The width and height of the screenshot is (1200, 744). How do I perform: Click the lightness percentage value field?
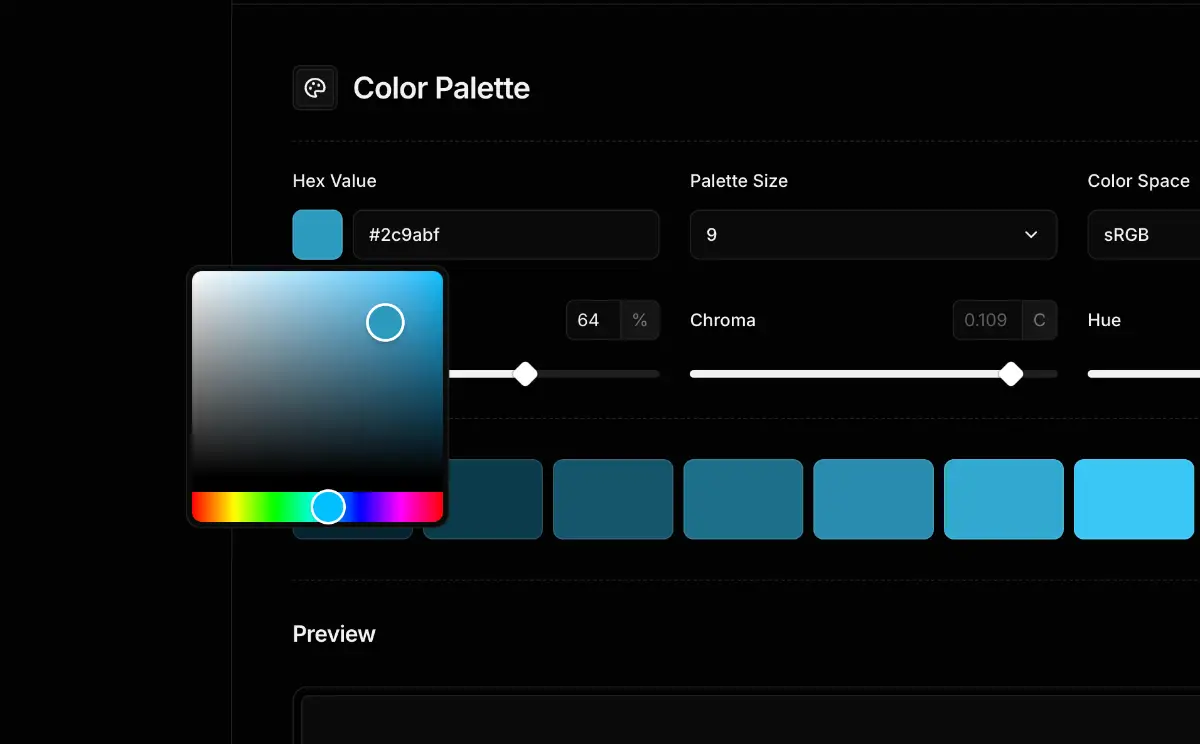pos(593,320)
